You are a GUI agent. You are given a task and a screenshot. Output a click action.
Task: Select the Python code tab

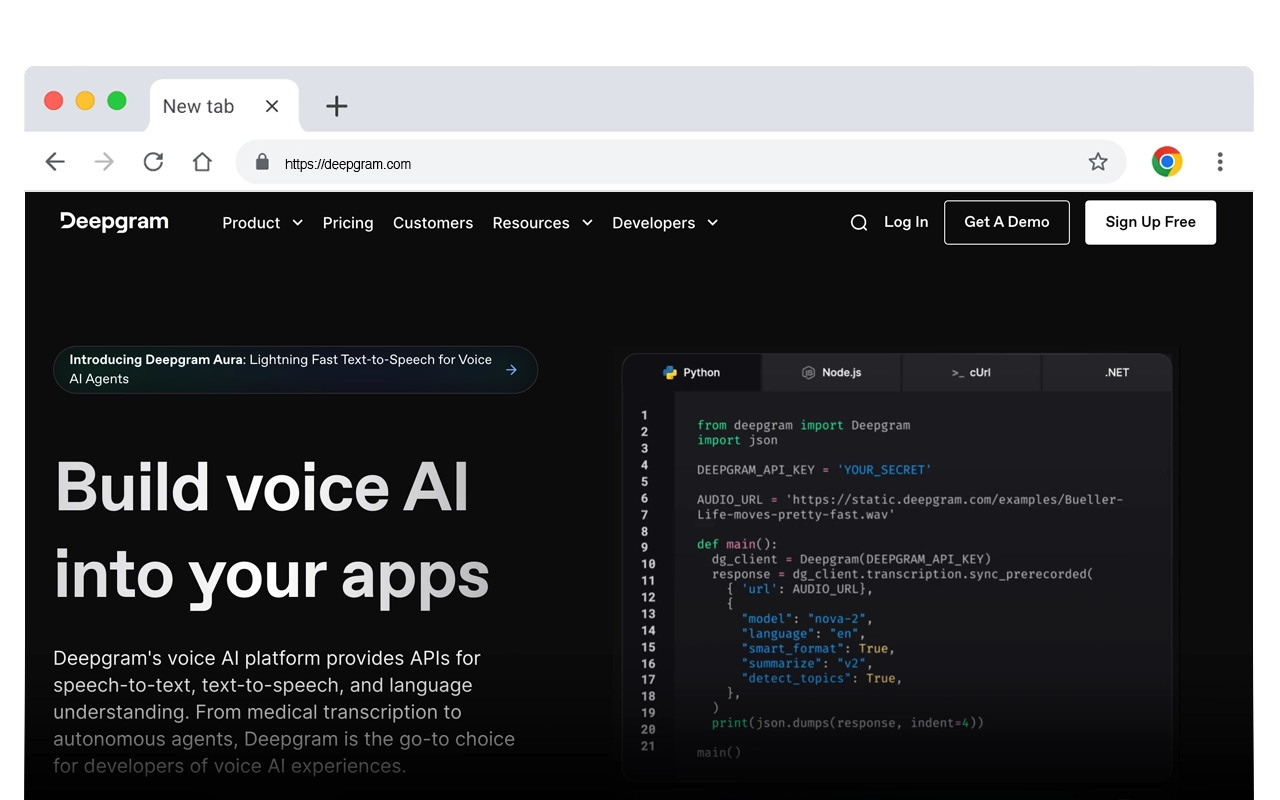tap(692, 373)
